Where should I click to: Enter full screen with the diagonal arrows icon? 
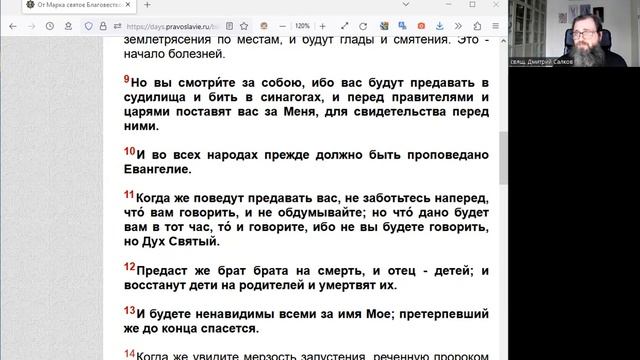[x=345, y=26]
